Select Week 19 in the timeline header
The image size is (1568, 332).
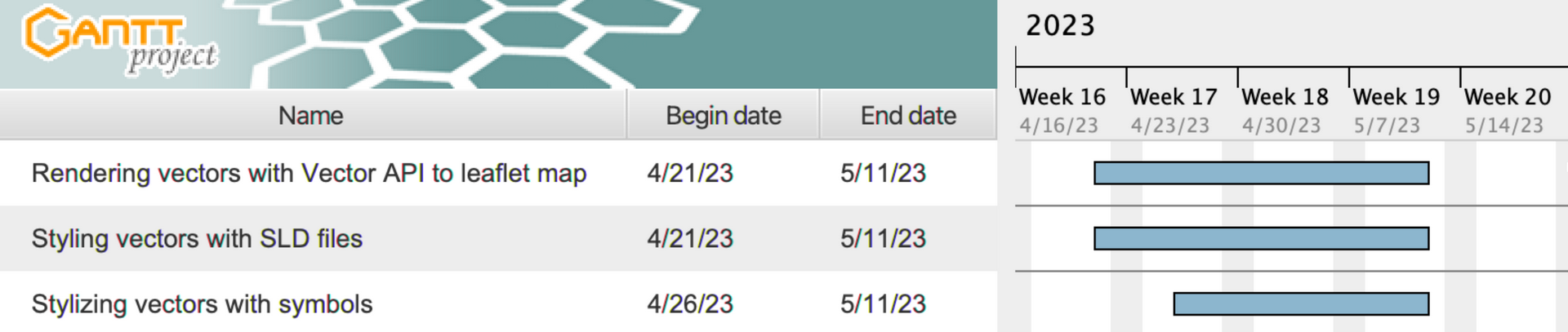coord(1396,97)
